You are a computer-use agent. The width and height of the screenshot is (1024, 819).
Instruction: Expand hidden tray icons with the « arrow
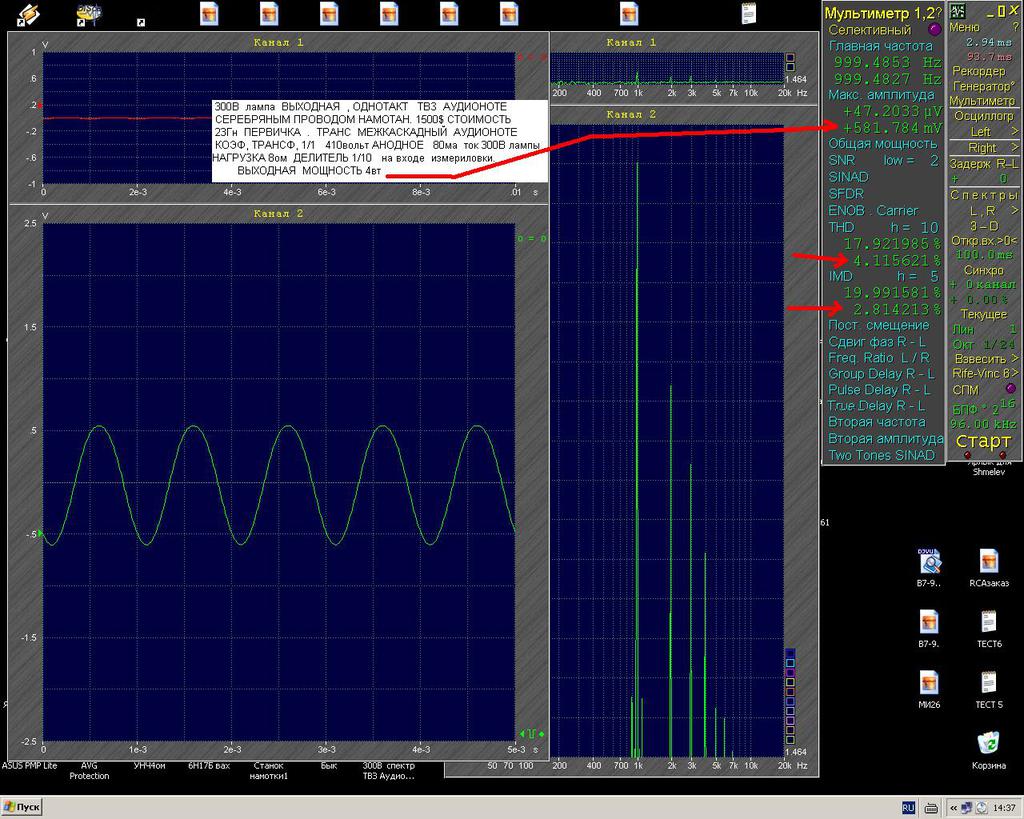coord(954,808)
